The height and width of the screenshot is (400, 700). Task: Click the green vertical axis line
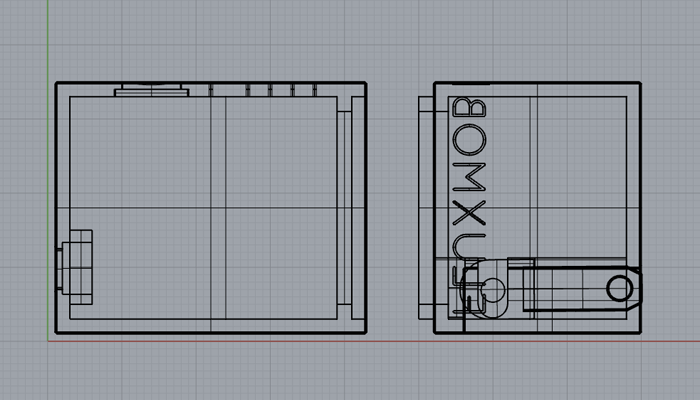click(x=48, y=170)
